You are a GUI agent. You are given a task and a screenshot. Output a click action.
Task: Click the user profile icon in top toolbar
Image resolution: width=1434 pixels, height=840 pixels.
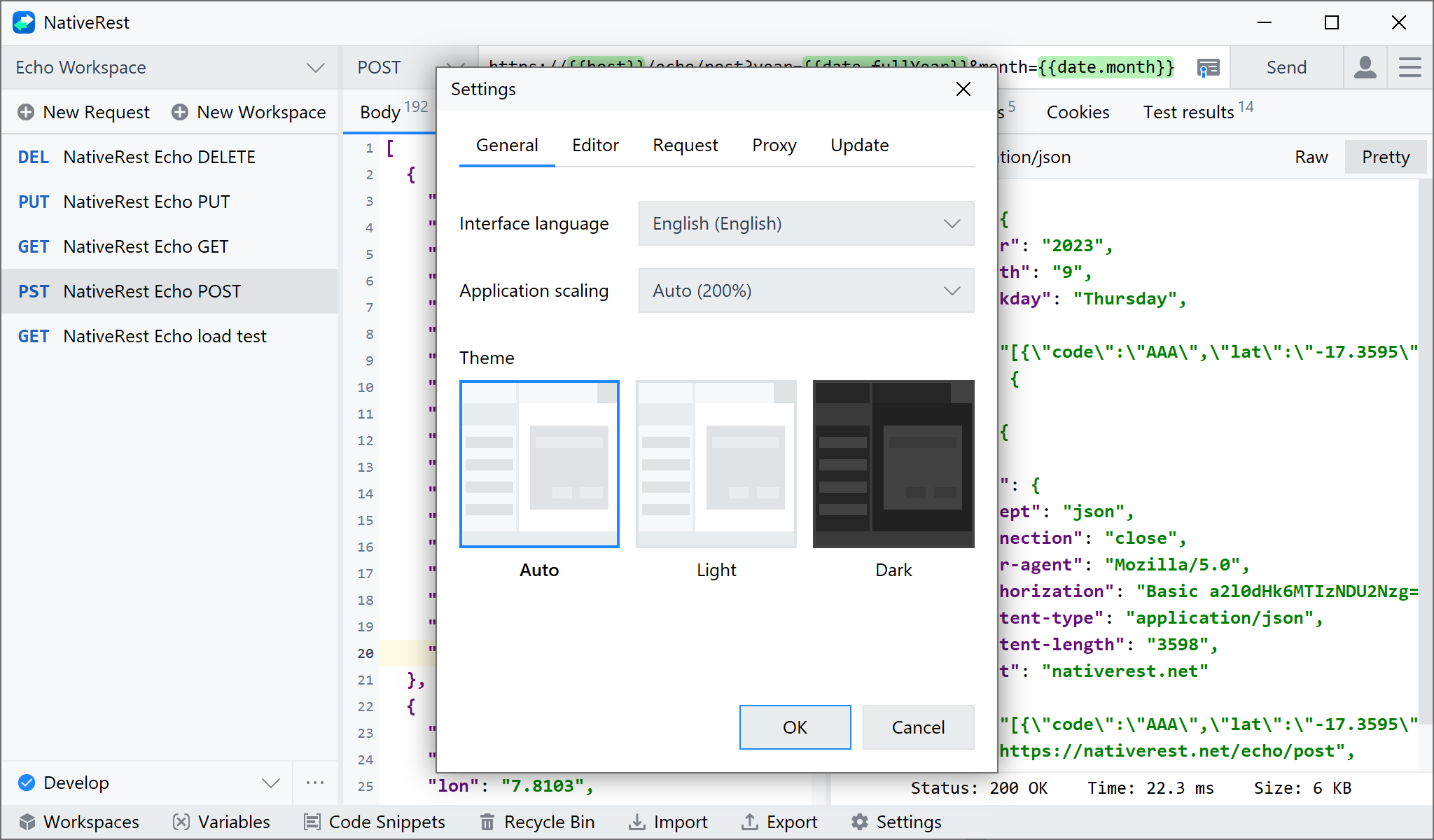(1364, 67)
